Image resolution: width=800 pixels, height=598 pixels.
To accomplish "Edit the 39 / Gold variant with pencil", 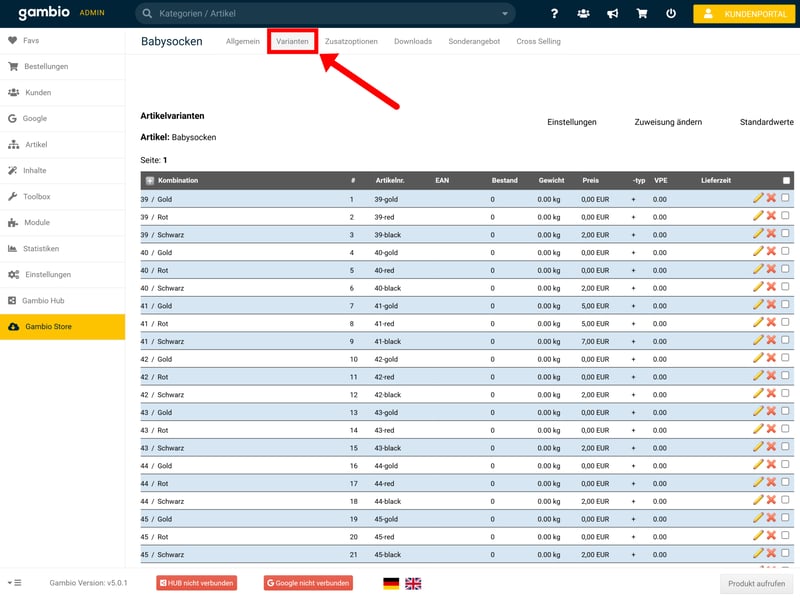I will [x=758, y=198].
